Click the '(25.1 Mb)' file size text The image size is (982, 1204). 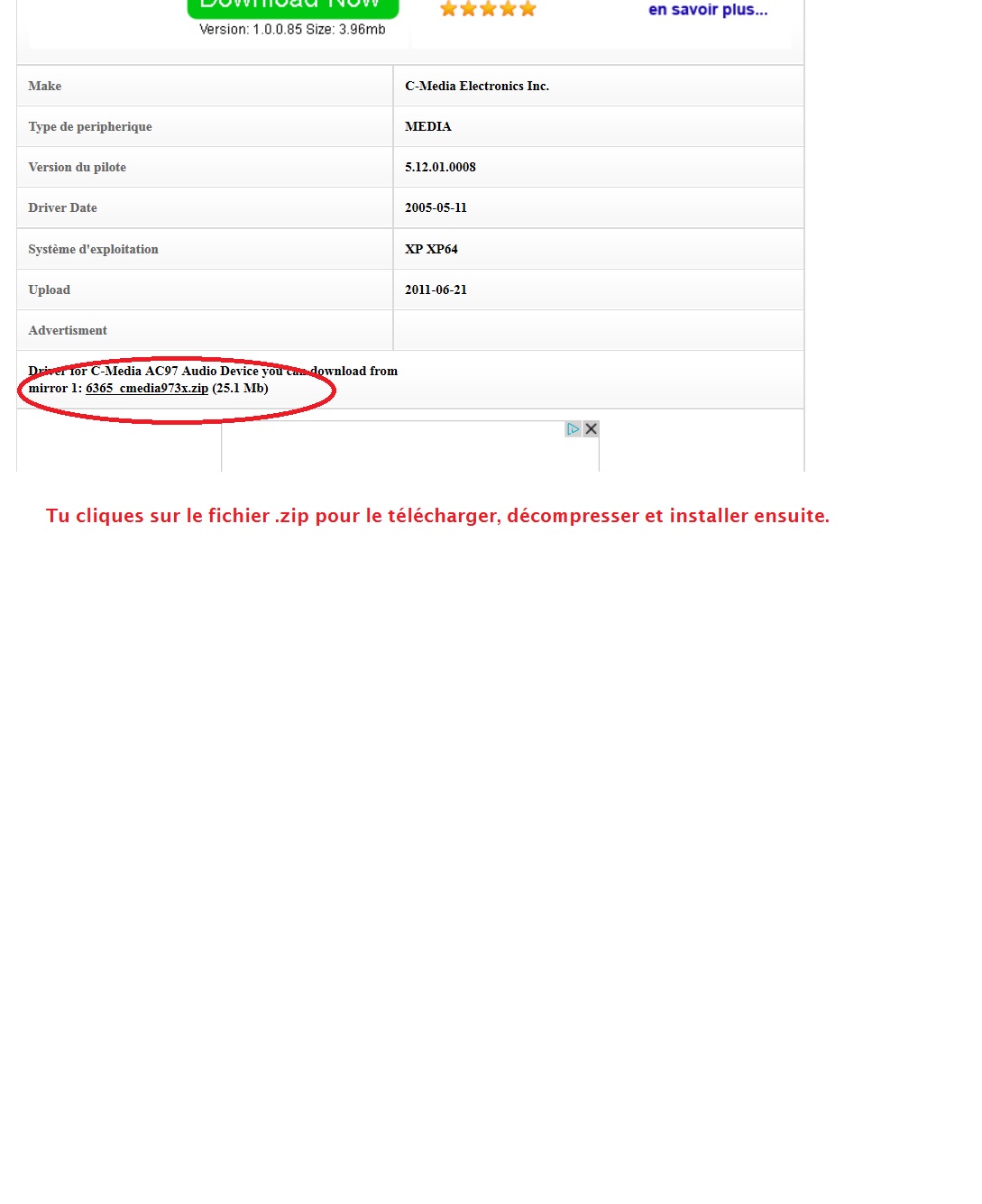[240, 389]
